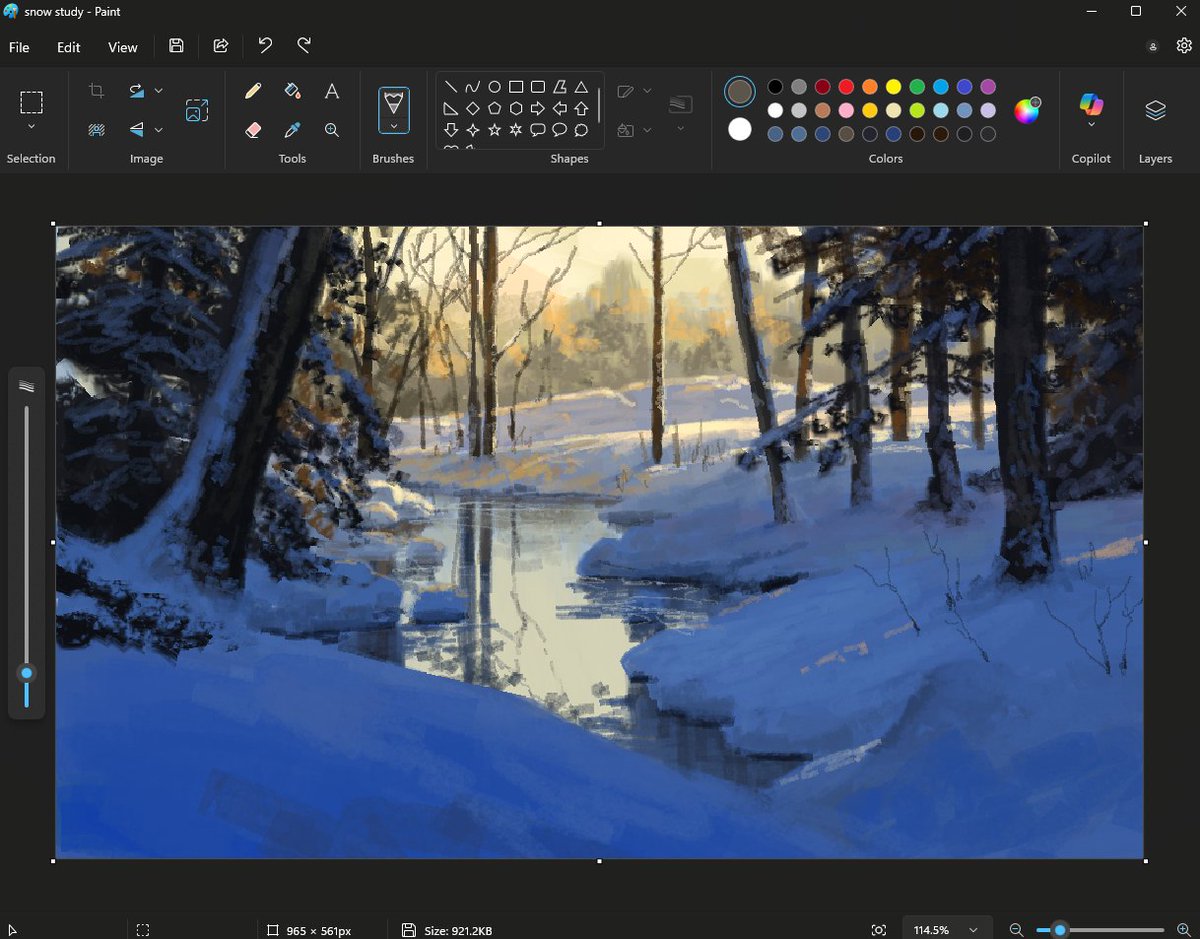This screenshot has width=1200, height=939.
Task: Select the Magnifier tool
Action: click(x=332, y=130)
